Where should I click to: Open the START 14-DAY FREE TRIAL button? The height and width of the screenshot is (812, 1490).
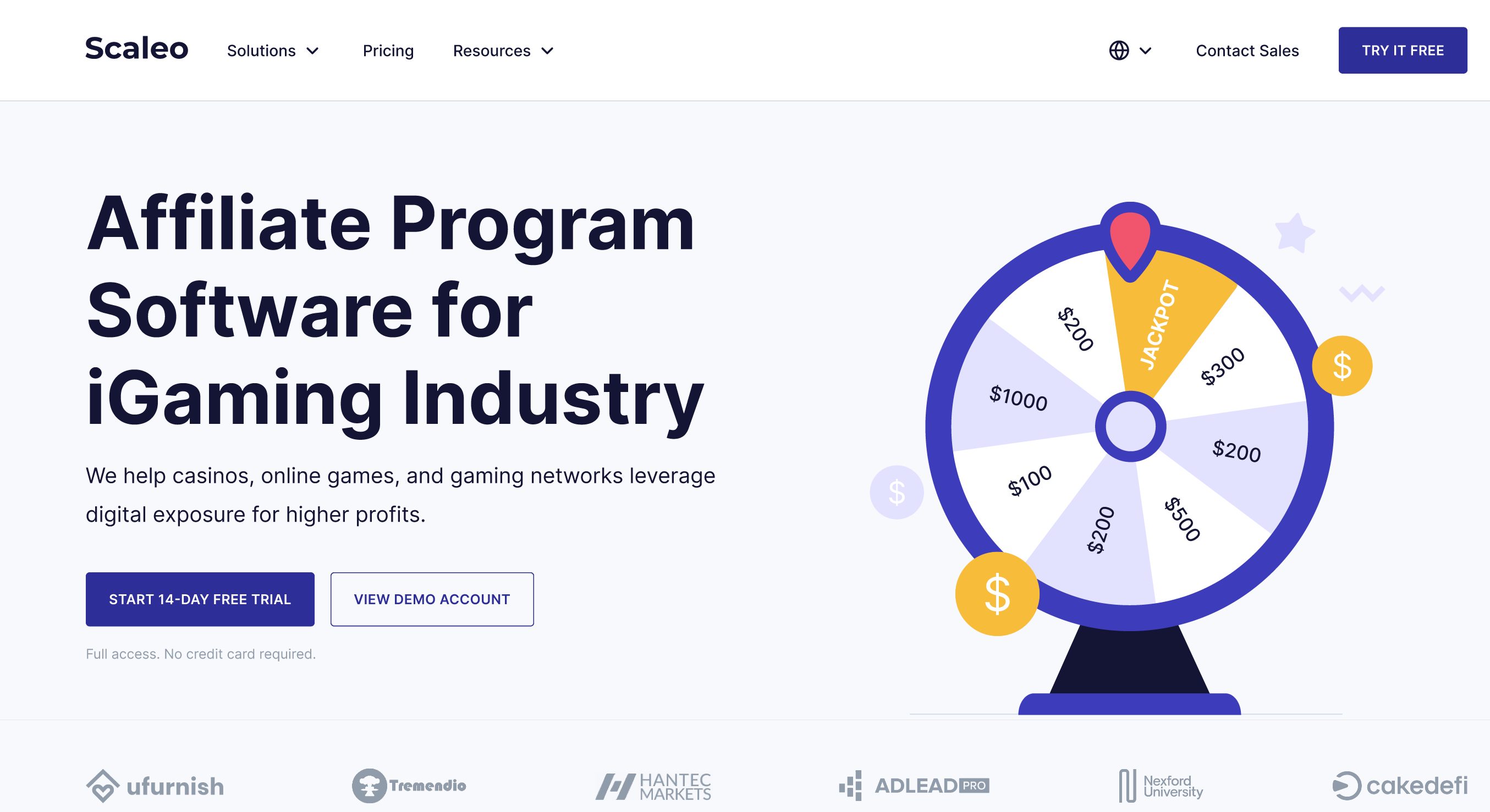pyautogui.click(x=200, y=599)
